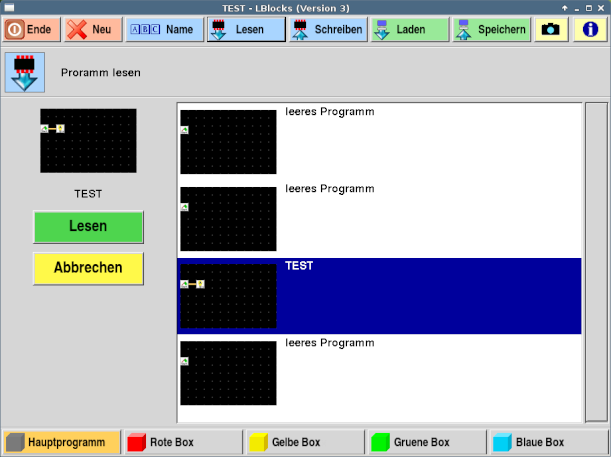Open the Gelbe Box tab

tap(305, 442)
